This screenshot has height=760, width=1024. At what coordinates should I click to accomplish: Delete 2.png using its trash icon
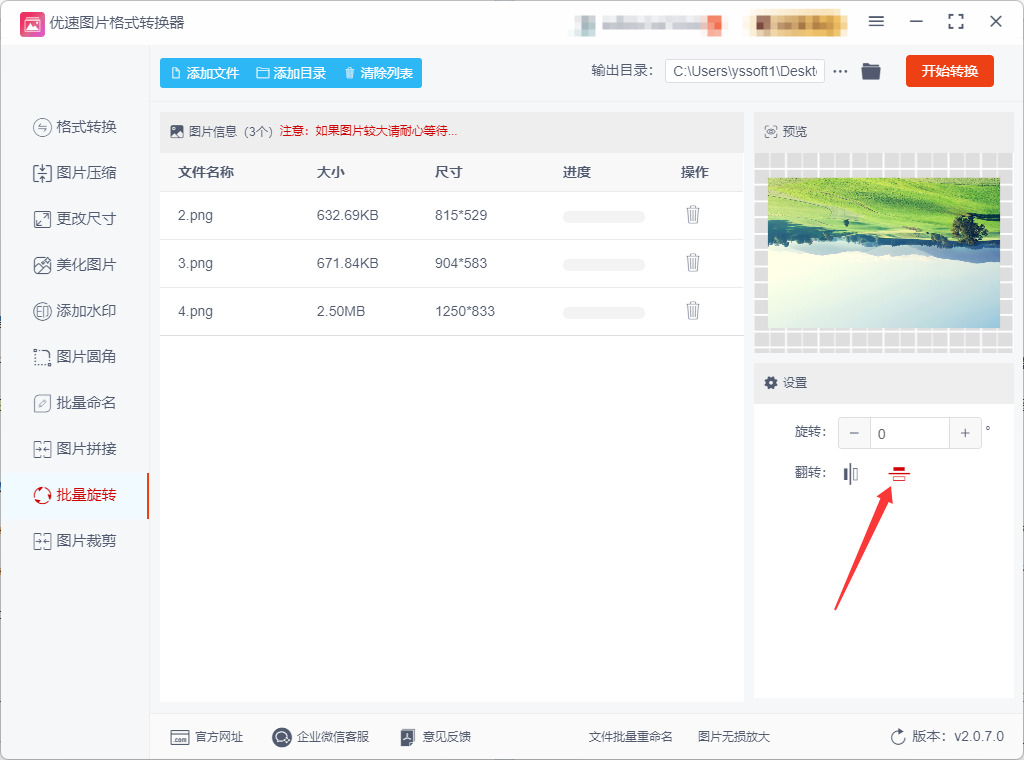(x=693, y=215)
